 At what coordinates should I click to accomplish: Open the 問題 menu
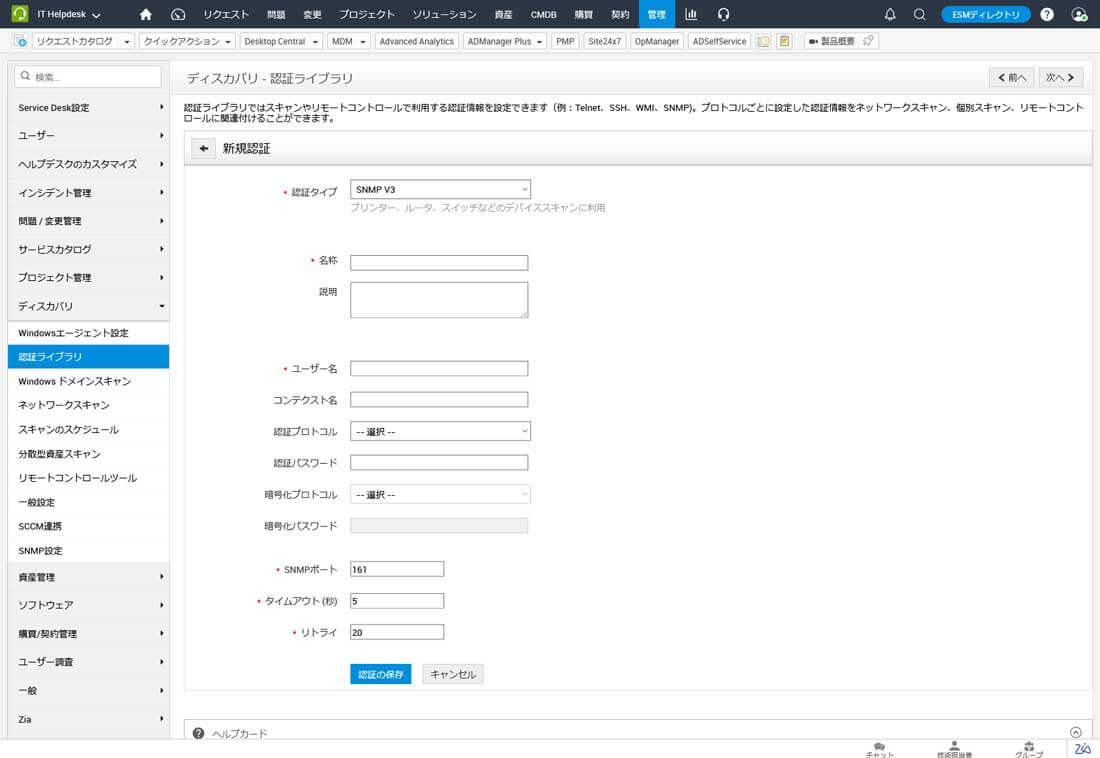click(x=276, y=14)
